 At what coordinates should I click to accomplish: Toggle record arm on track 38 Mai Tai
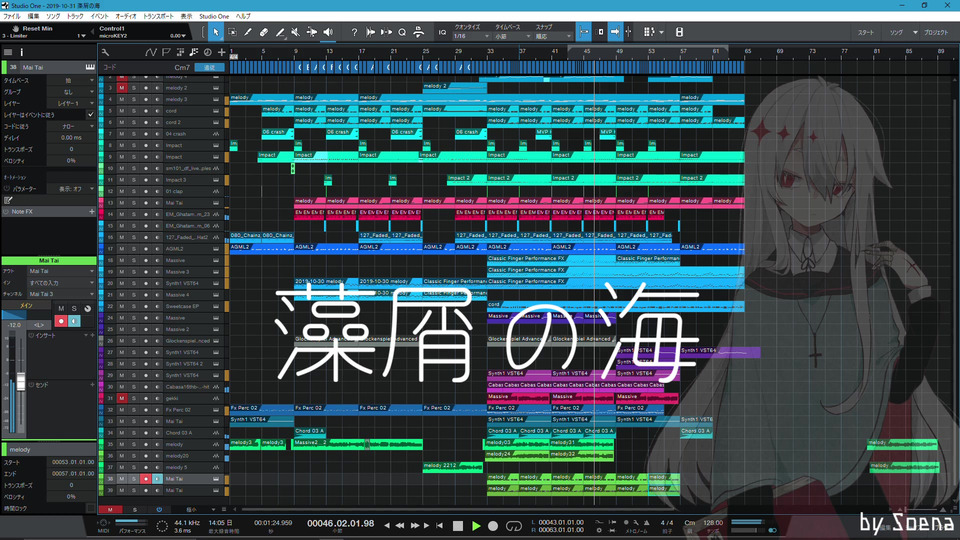coord(146,479)
